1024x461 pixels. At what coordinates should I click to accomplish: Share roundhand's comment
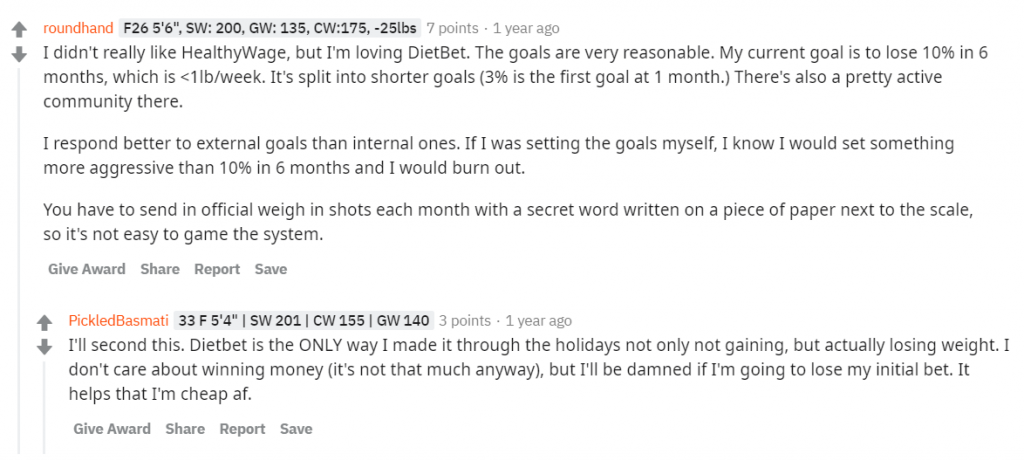pyautogui.click(x=160, y=269)
